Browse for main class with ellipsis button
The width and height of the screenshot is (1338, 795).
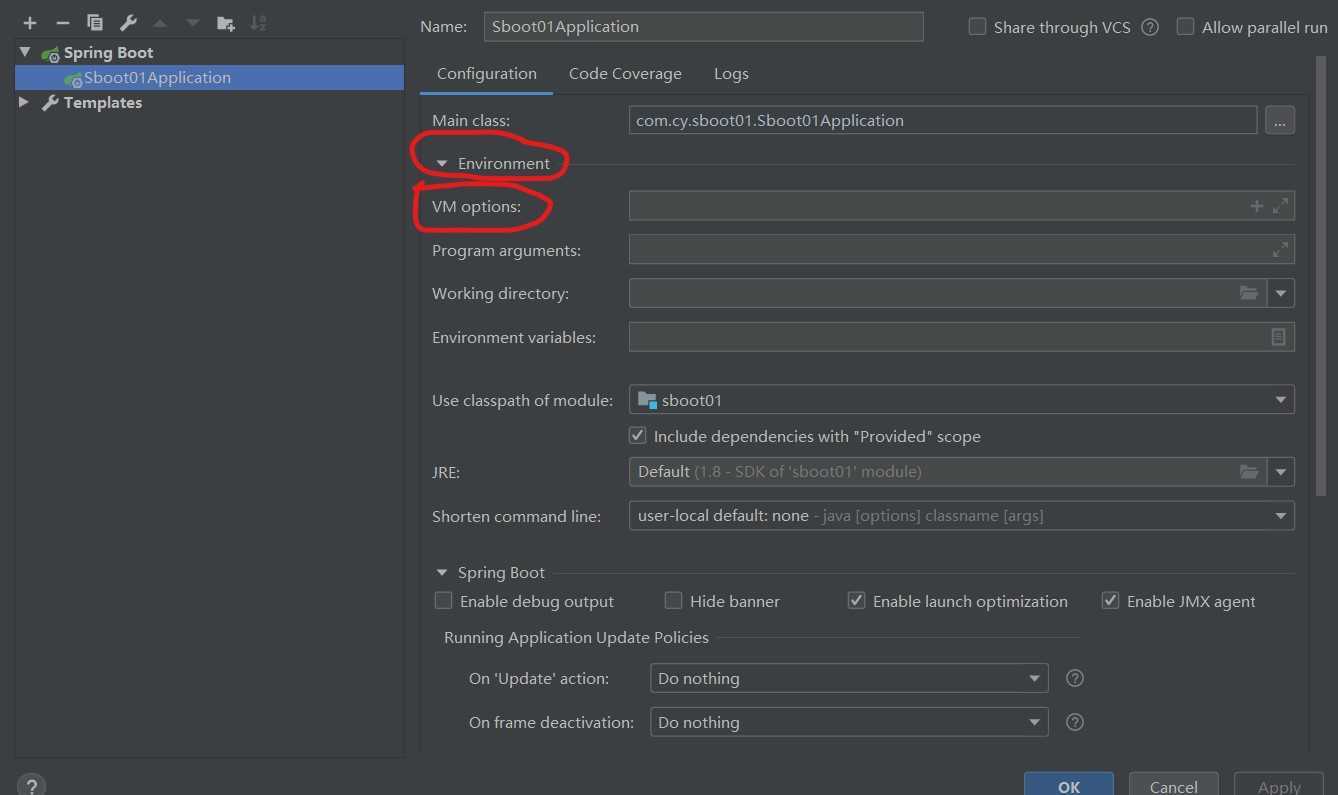click(1280, 120)
